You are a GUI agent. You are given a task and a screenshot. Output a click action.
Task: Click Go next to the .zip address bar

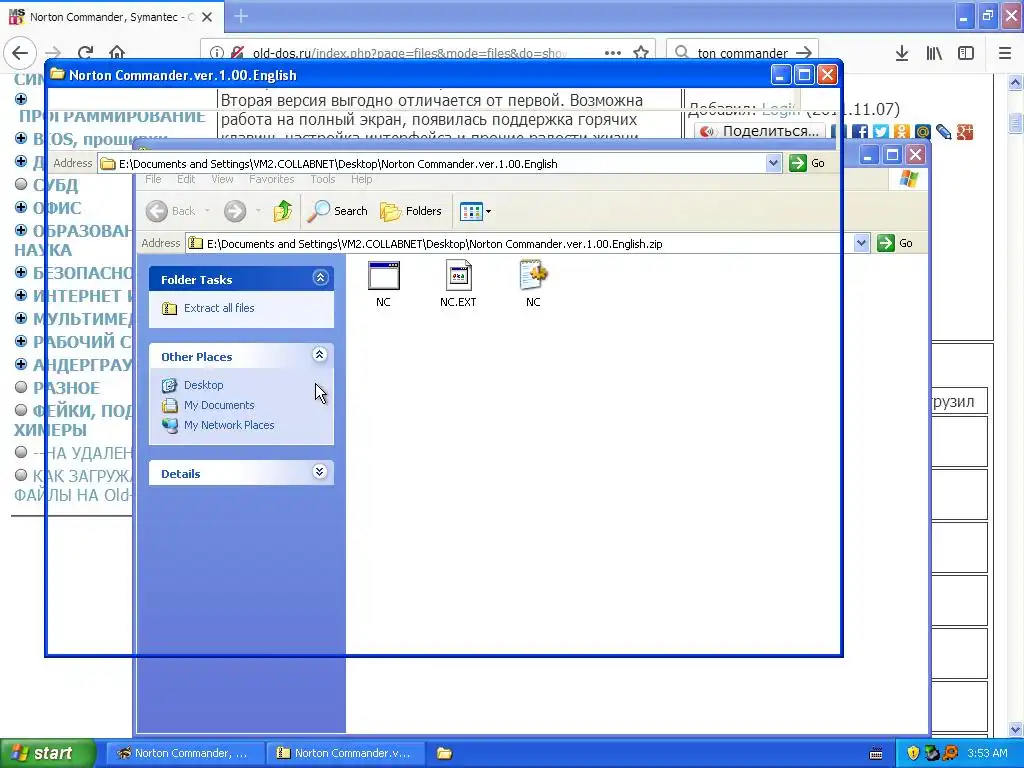pos(895,243)
